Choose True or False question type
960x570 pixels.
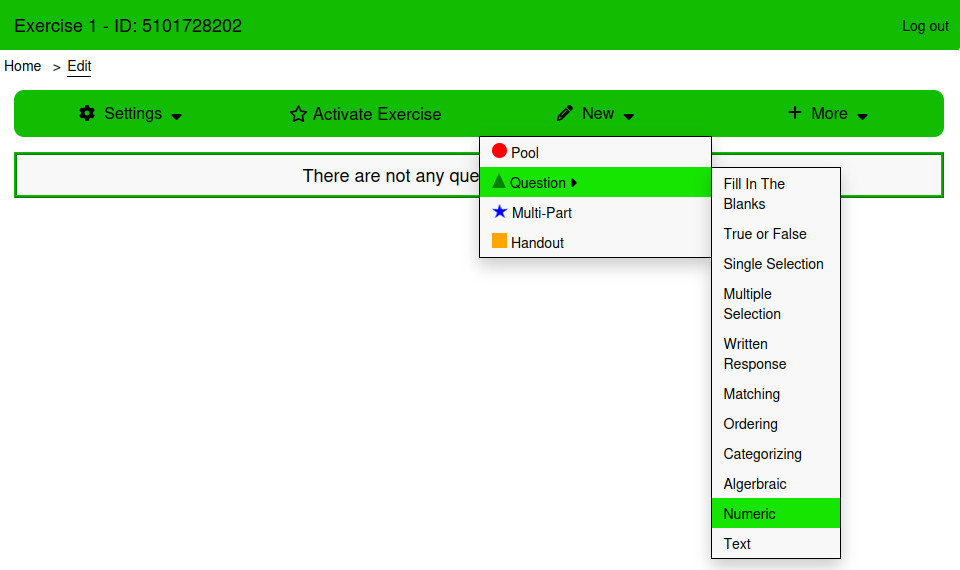(764, 234)
